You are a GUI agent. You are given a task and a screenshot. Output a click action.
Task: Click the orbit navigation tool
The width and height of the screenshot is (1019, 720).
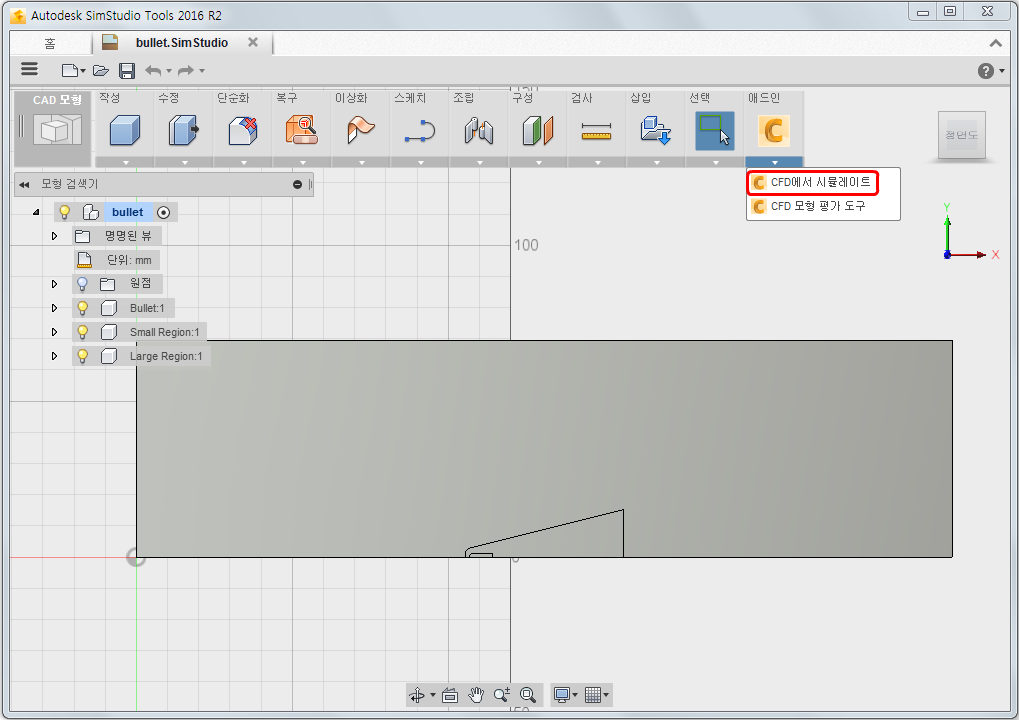point(417,695)
